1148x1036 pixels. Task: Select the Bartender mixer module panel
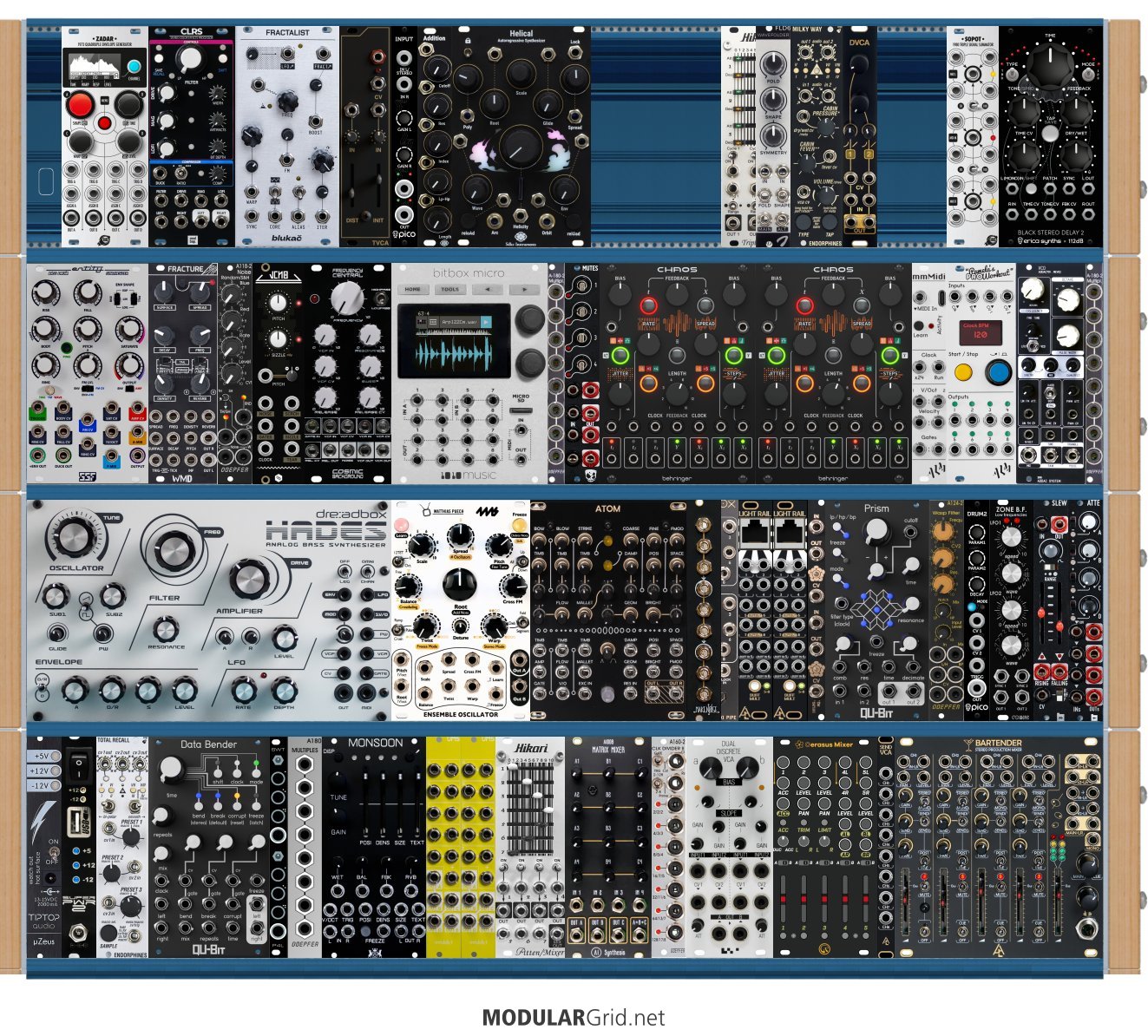999,847
